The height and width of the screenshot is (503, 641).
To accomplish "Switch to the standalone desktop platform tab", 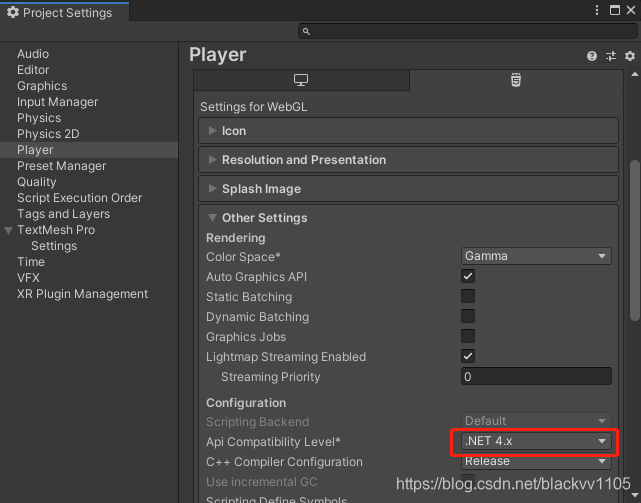I will tap(301, 80).
